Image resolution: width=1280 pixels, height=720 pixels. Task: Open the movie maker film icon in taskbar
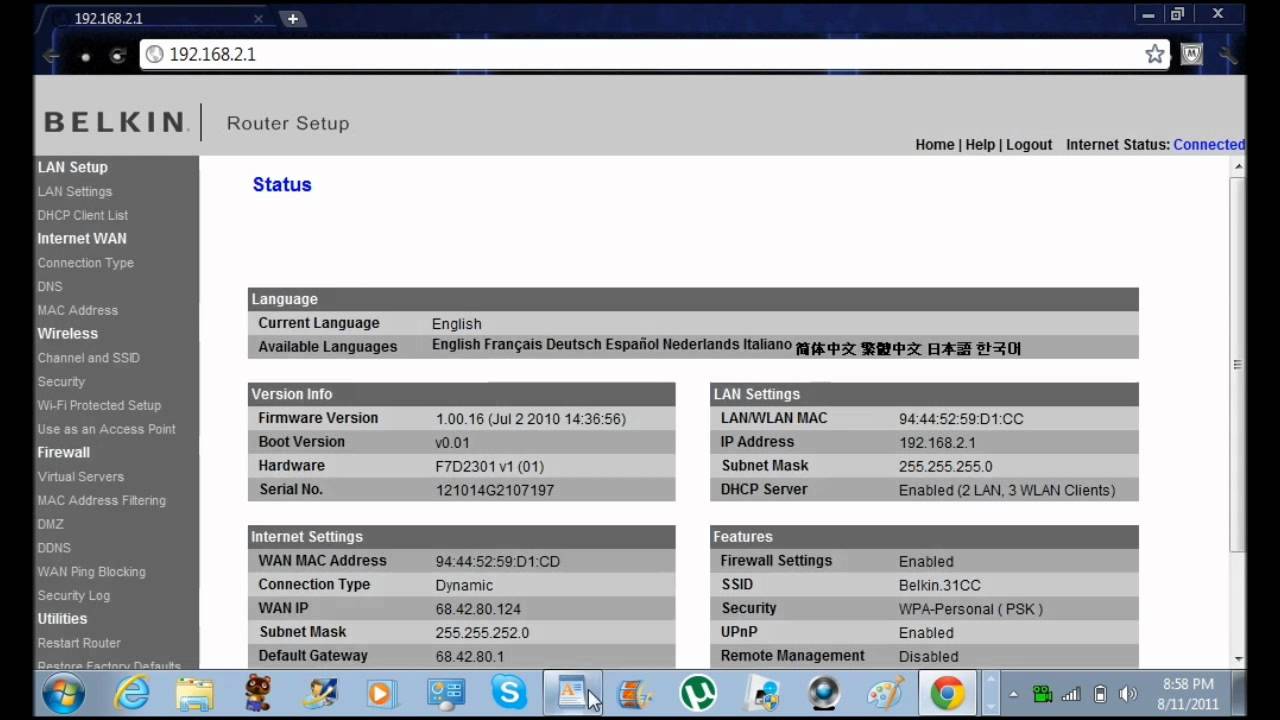(635, 693)
